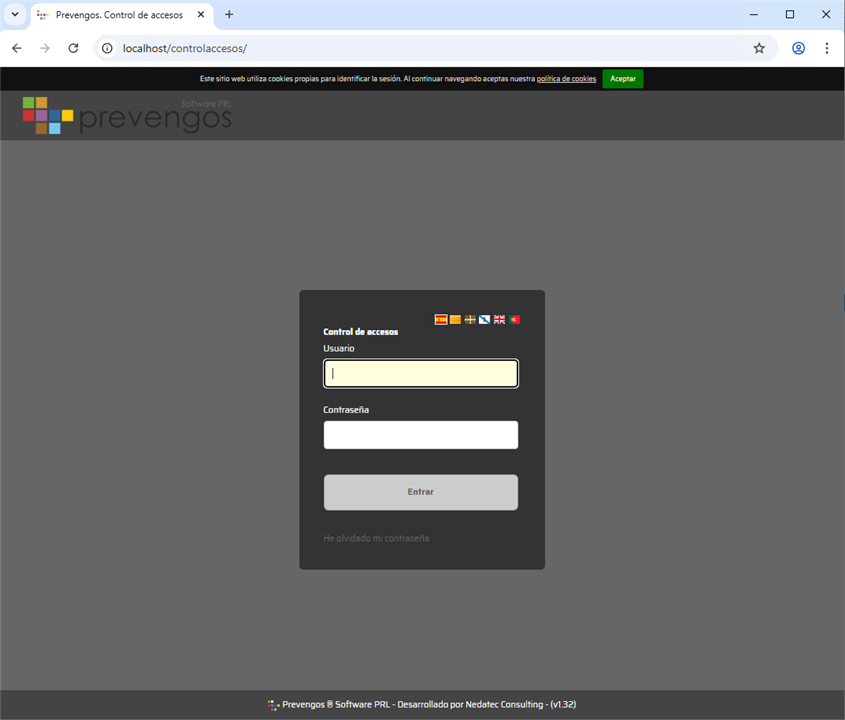Open the Chrome three-dot menu

[x=827, y=48]
